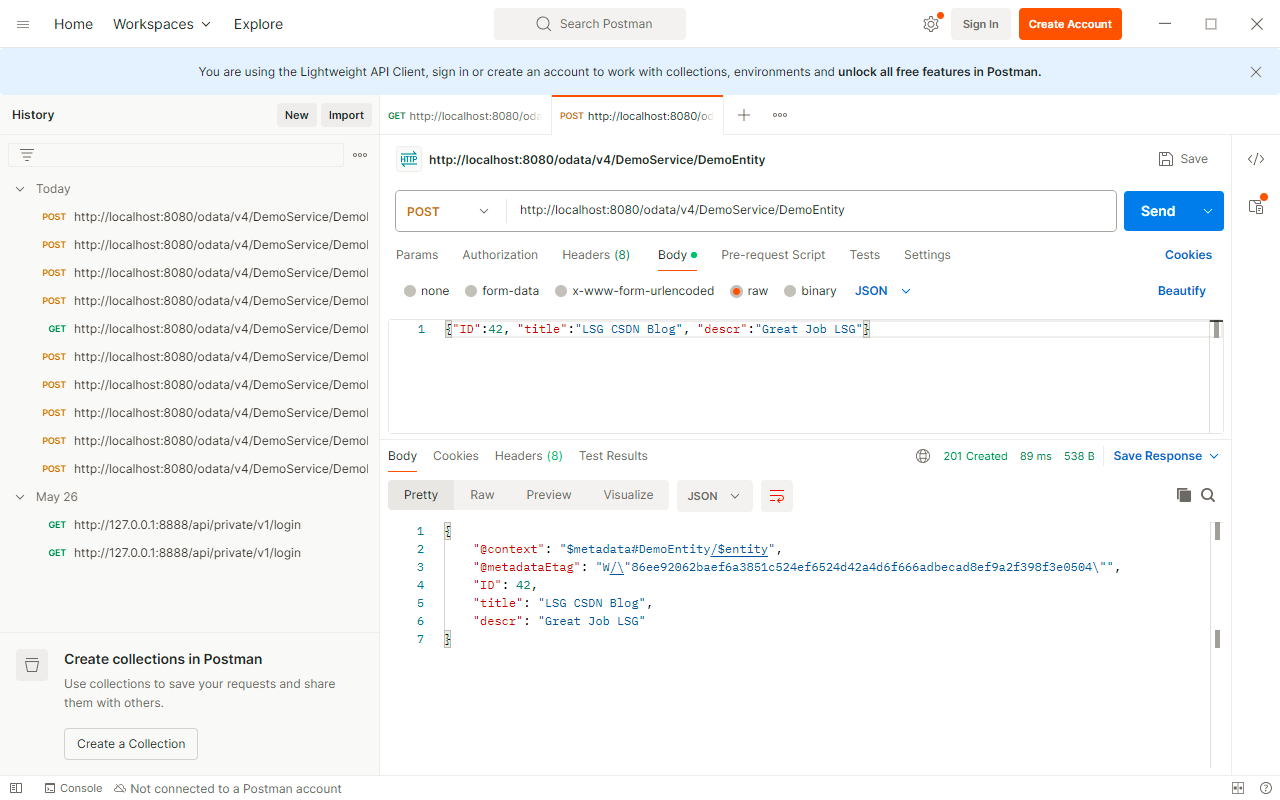Switch response to Visualize view
Image resolution: width=1280 pixels, height=800 pixels.
pos(628,495)
